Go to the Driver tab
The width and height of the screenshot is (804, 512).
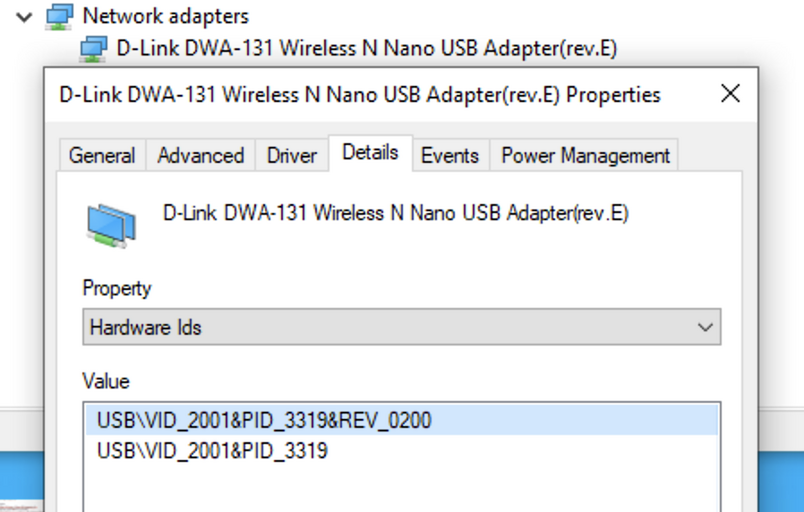(x=292, y=155)
